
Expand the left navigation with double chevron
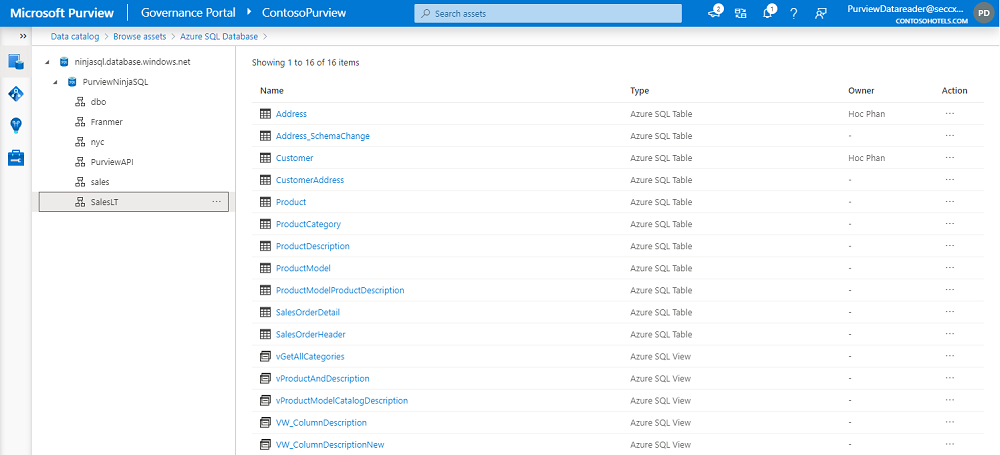[x=23, y=36]
